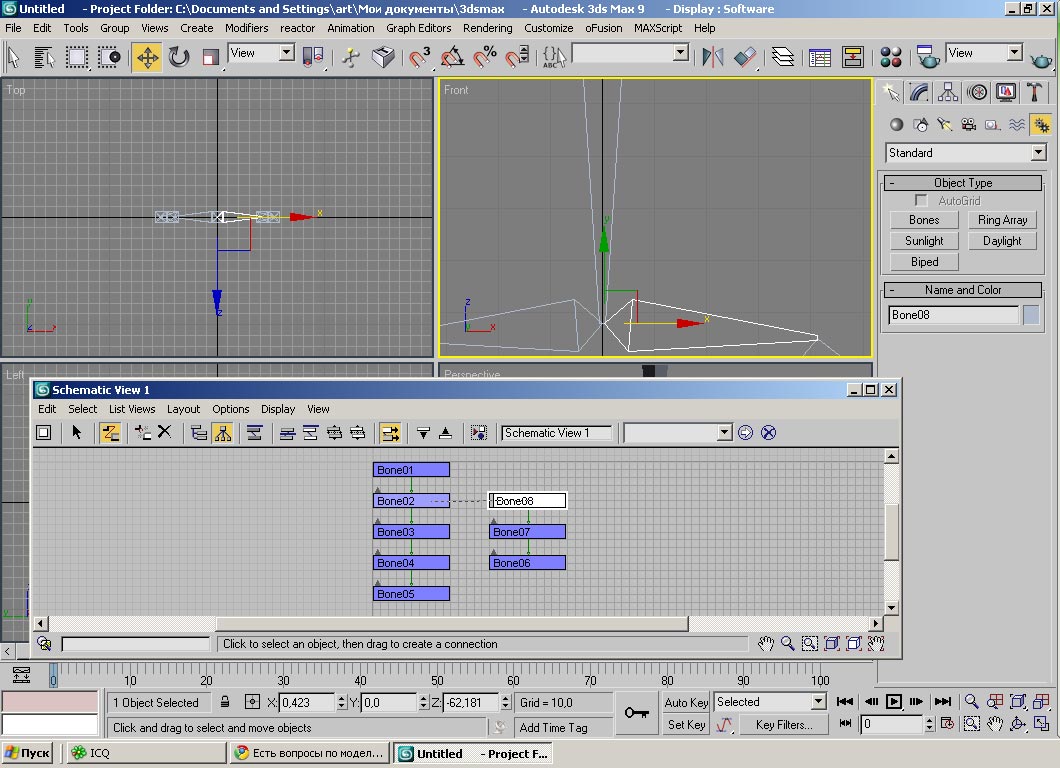Open the Layout menu in Schematic View
Image resolution: width=1060 pixels, height=768 pixels.
click(183, 409)
